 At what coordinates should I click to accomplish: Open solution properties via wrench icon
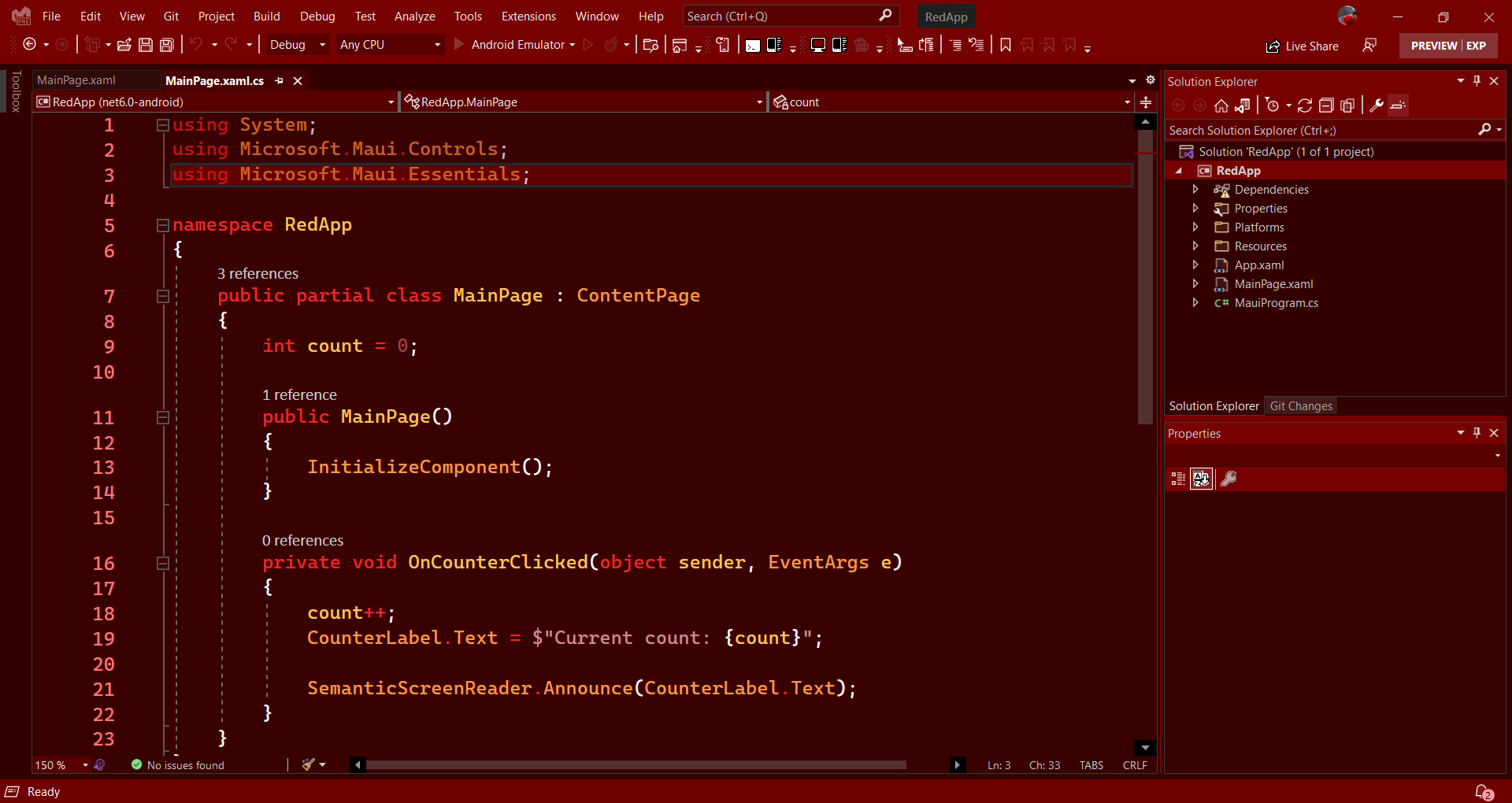pyautogui.click(x=1377, y=105)
